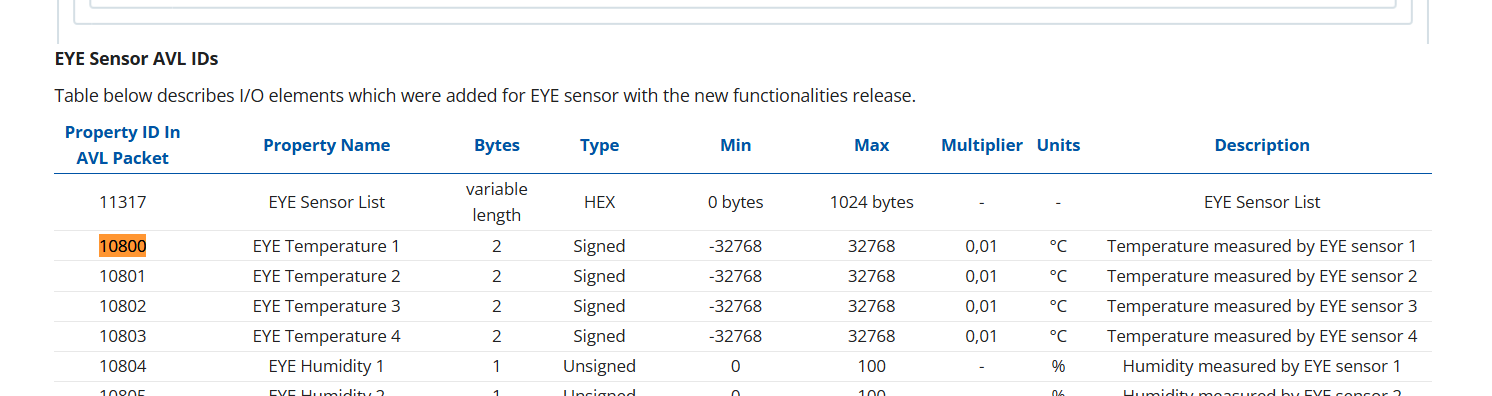Click the Description column header

(1262, 145)
